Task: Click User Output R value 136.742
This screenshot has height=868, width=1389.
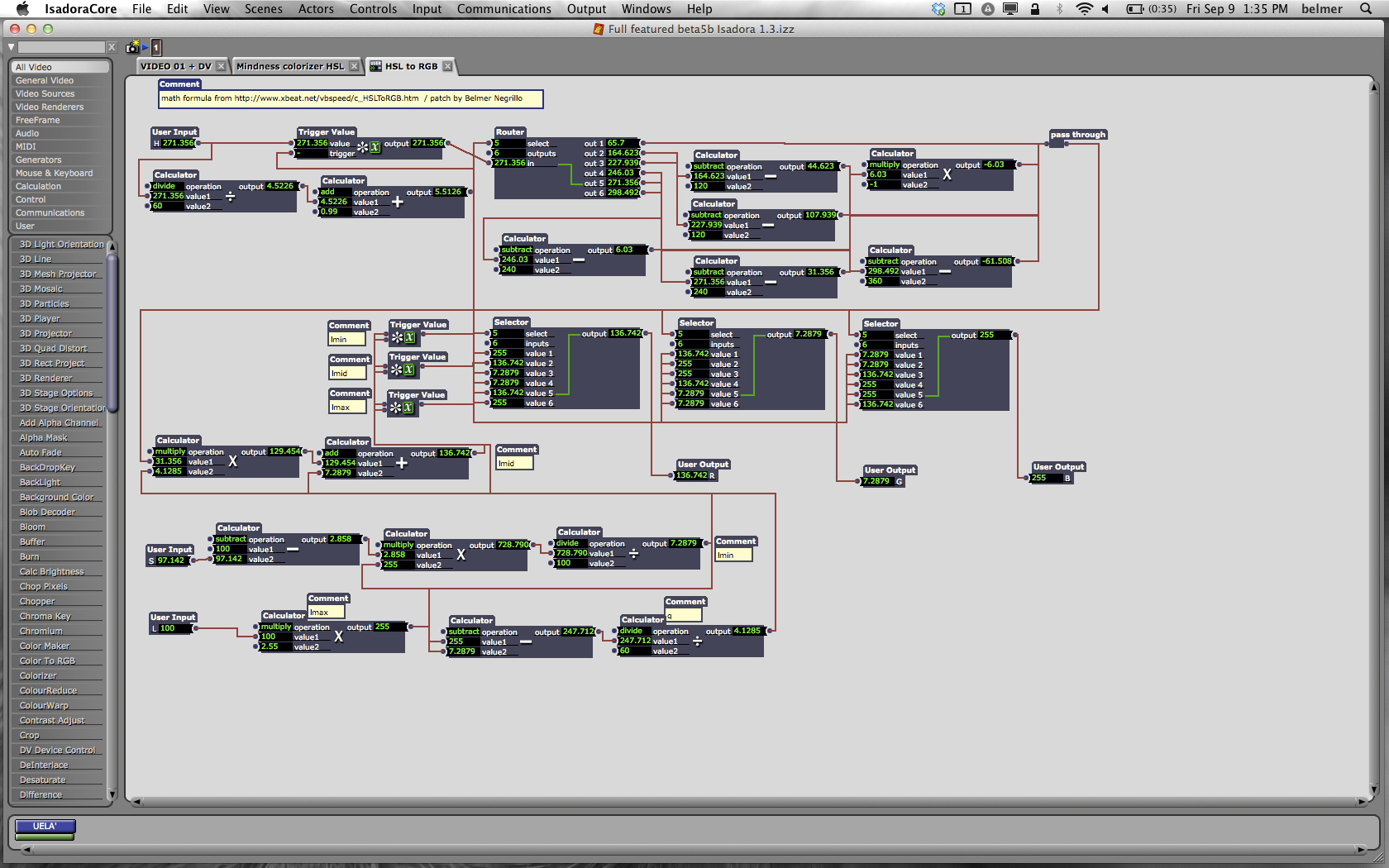Action: point(692,475)
